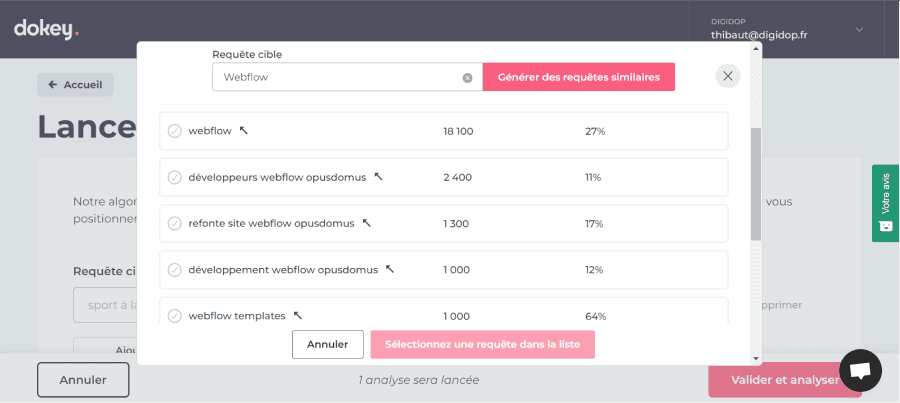
Task: Open the Votre avis feedback tab
Action: [x=886, y=203]
